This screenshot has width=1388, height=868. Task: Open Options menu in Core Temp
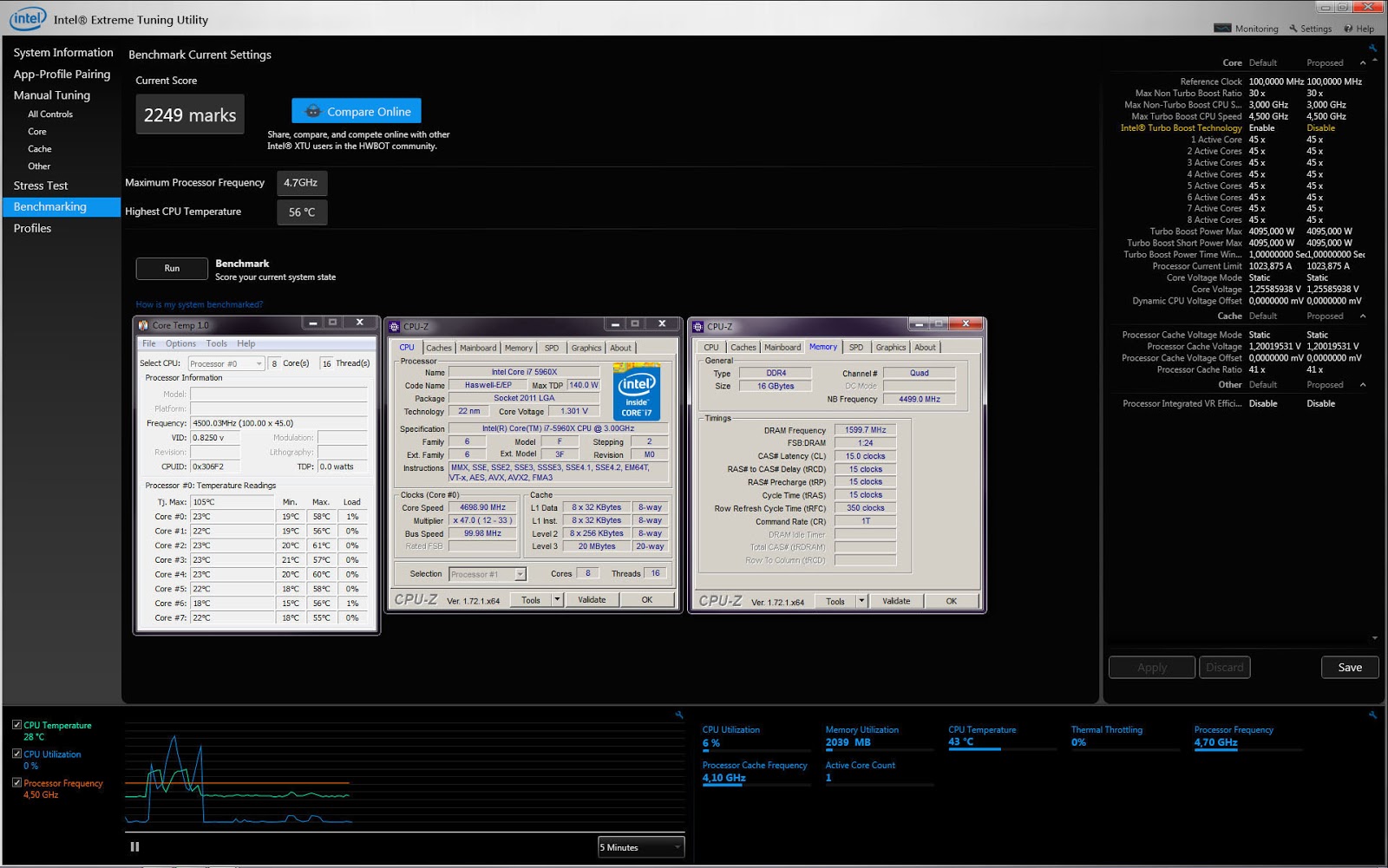[x=180, y=343]
